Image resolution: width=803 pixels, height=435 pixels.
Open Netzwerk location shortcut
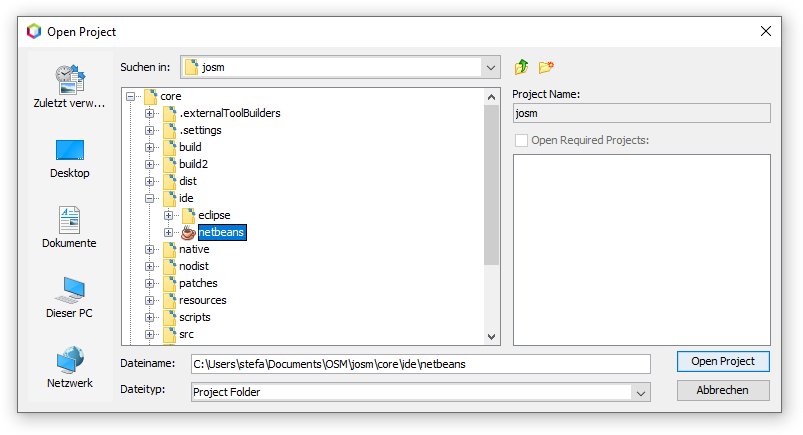(x=69, y=368)
